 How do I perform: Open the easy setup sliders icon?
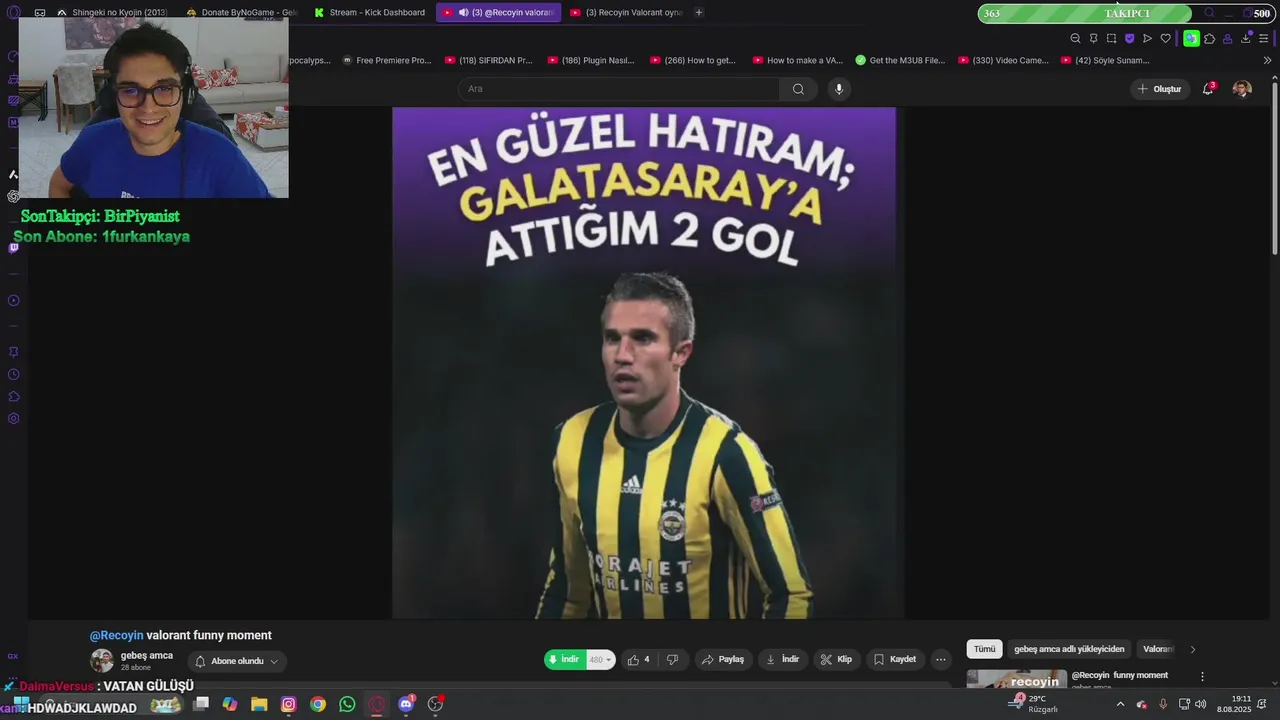point(1263,38)
